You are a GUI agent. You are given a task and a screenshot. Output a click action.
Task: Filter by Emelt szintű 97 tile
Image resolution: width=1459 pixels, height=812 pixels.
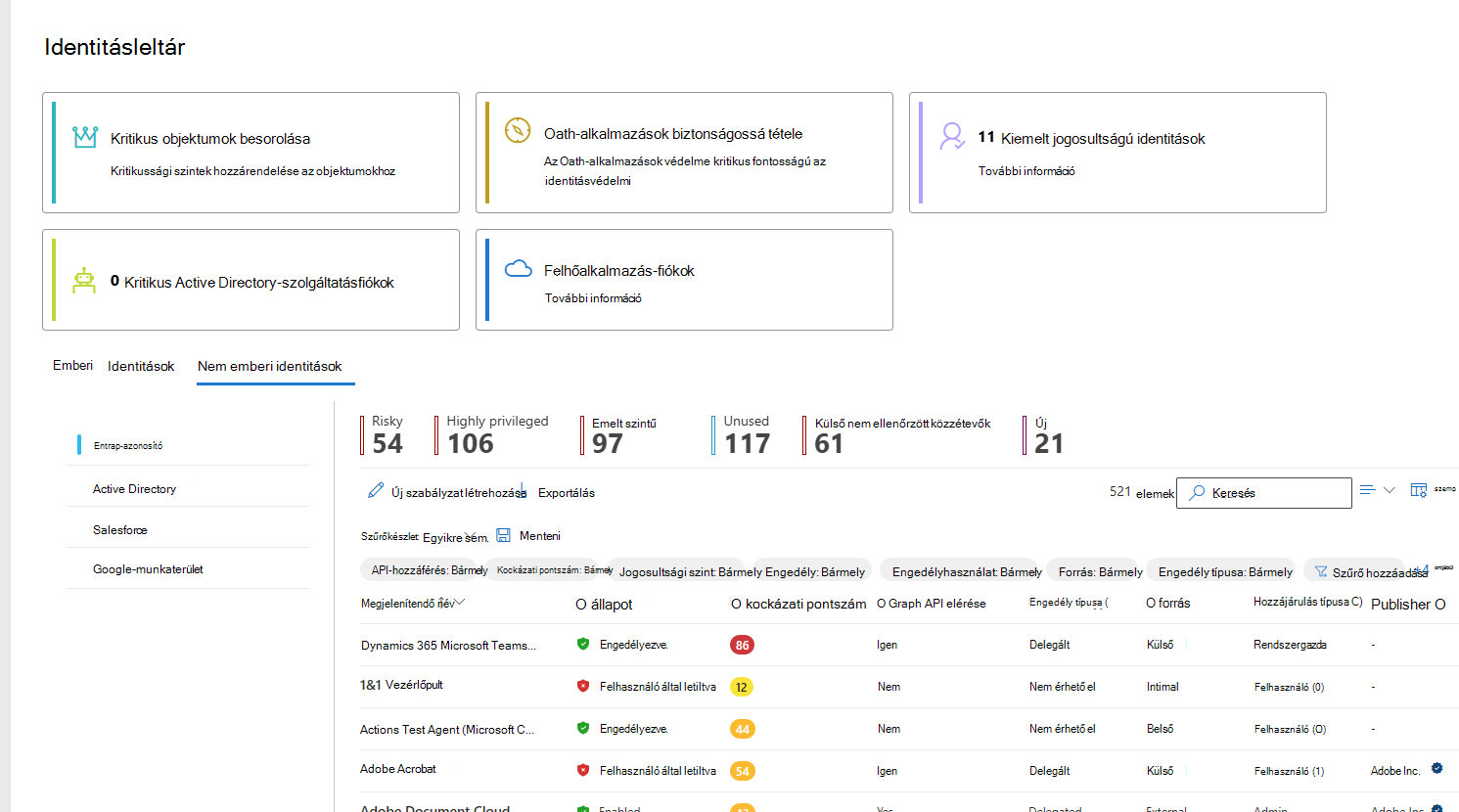pyautogui.click(x=618, y=435)
